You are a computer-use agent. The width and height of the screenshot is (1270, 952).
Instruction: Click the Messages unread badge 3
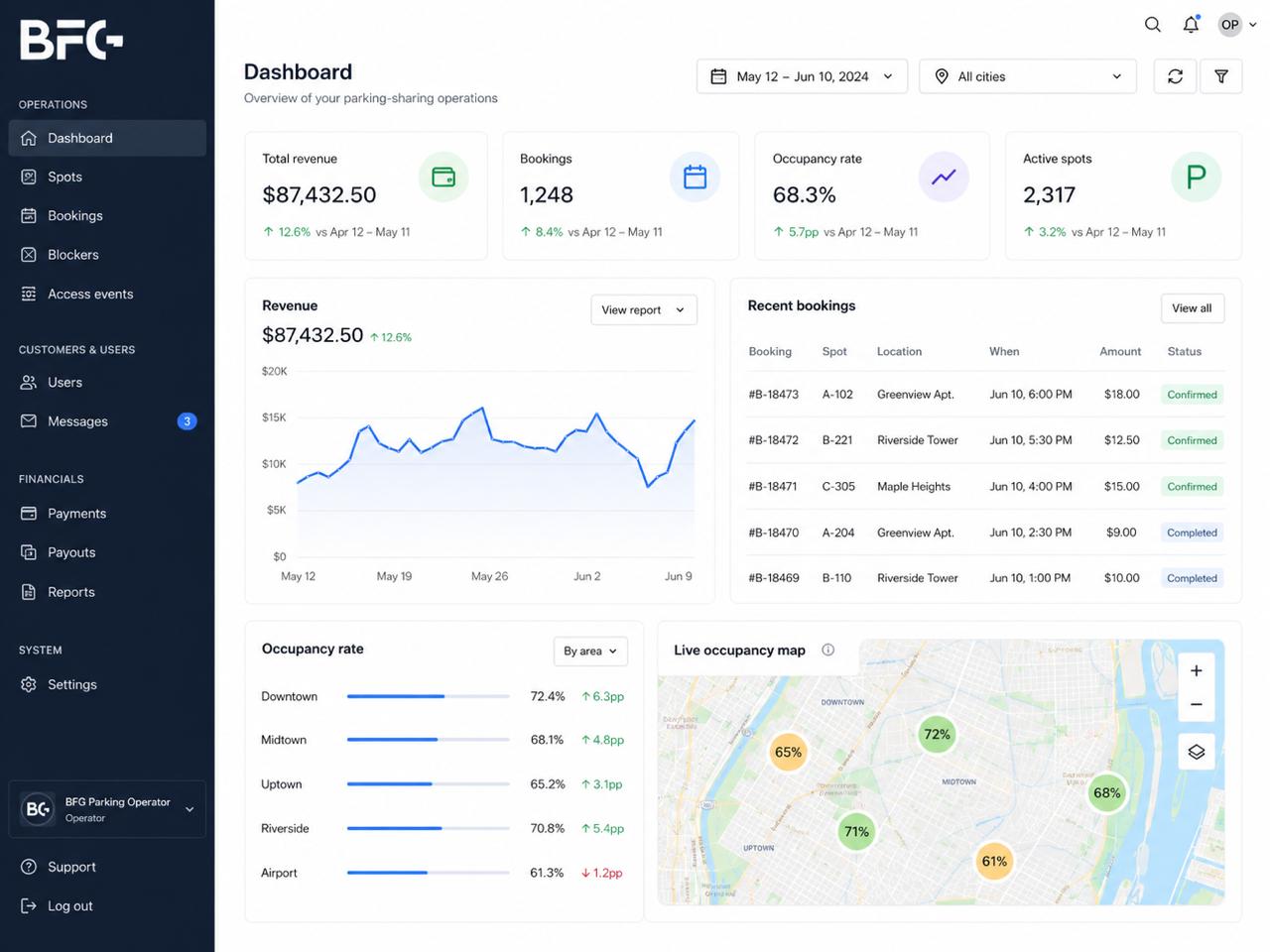pos(187,421)
